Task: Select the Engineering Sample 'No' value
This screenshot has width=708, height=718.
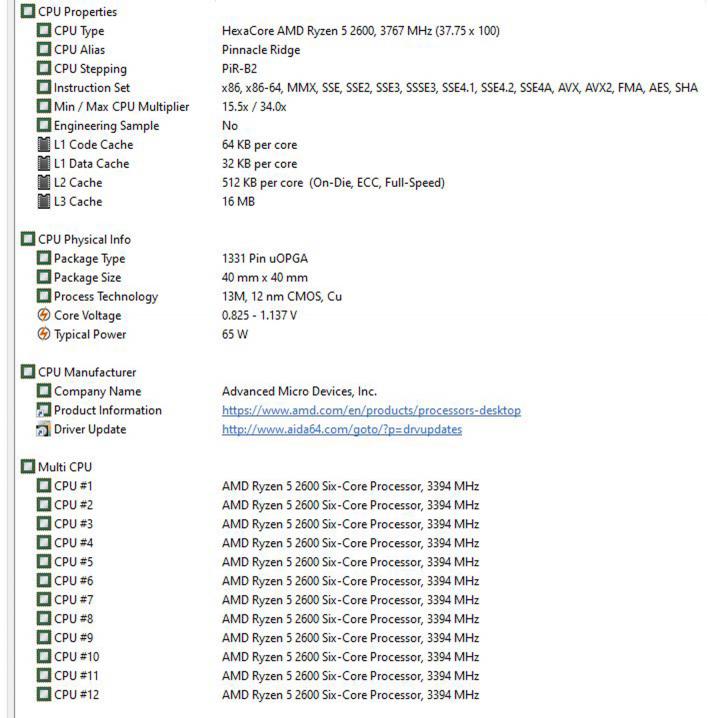Action: 230,125
